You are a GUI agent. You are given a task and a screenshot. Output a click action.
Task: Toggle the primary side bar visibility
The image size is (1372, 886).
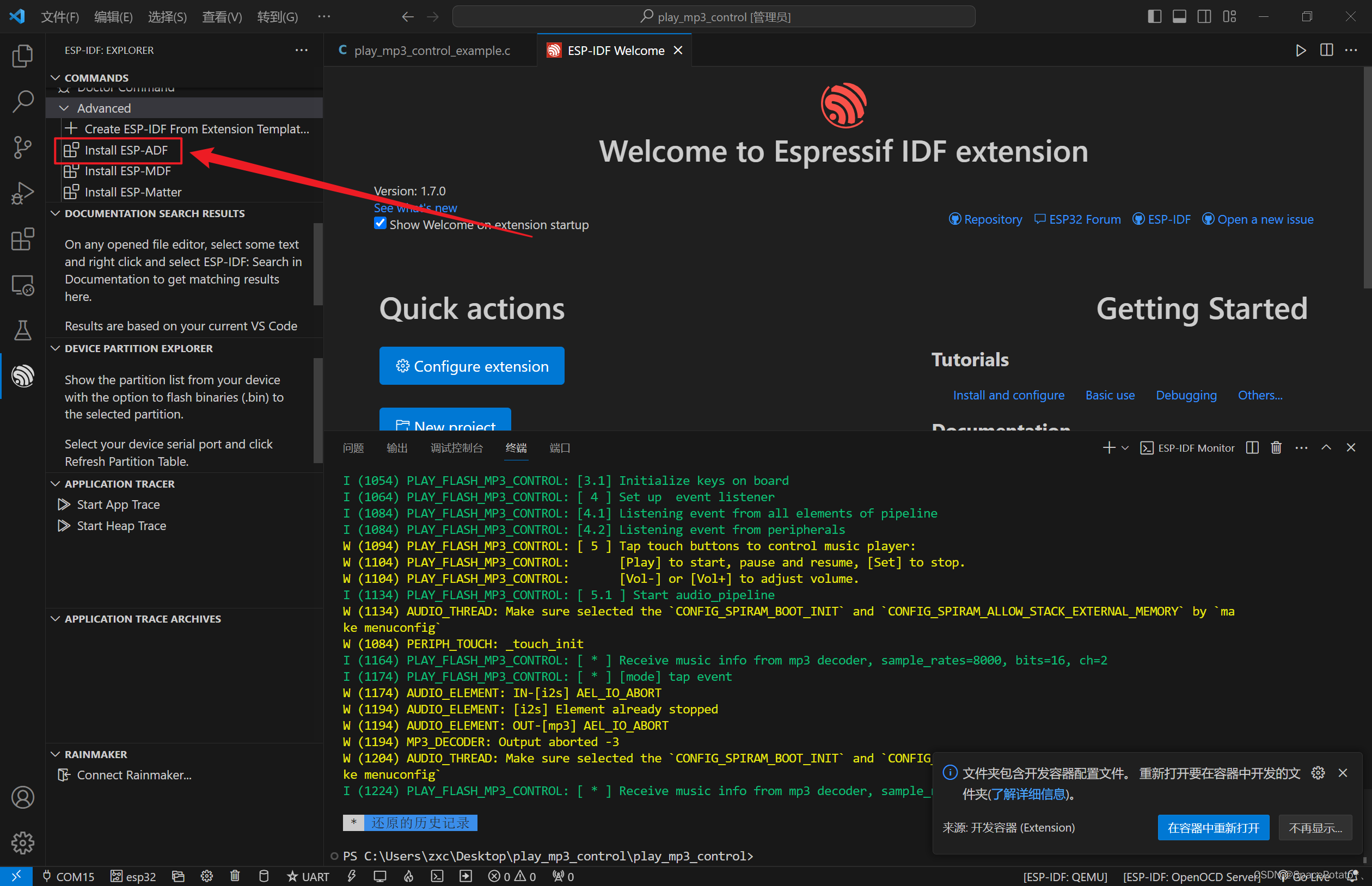1154,16
